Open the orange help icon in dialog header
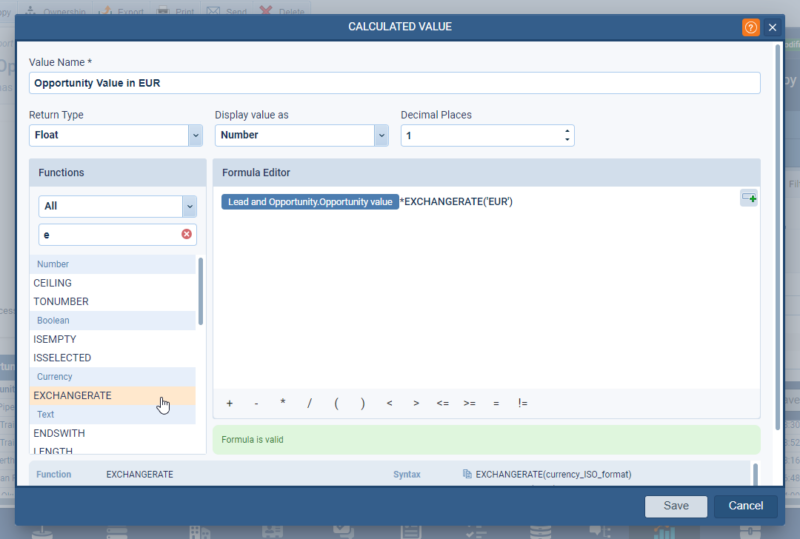 (751, 27)
